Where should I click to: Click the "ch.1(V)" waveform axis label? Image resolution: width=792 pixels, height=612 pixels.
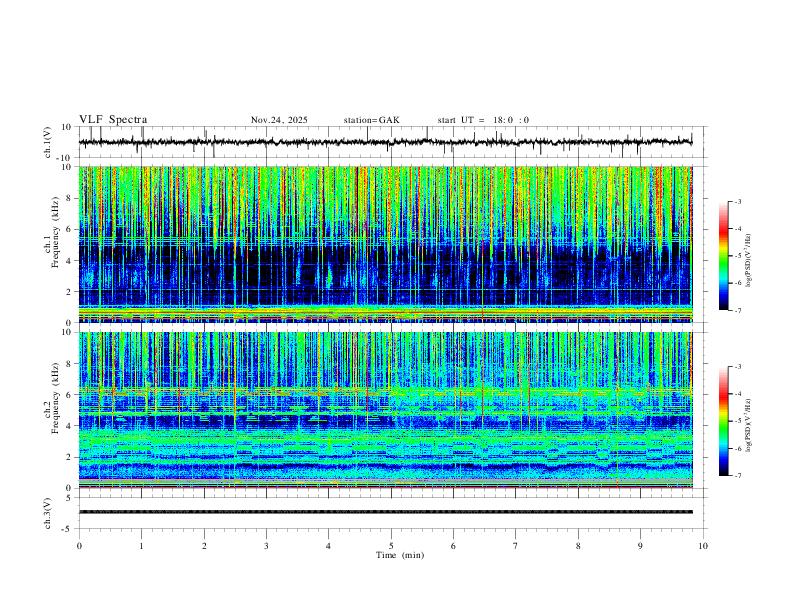[x=48, y=142]
